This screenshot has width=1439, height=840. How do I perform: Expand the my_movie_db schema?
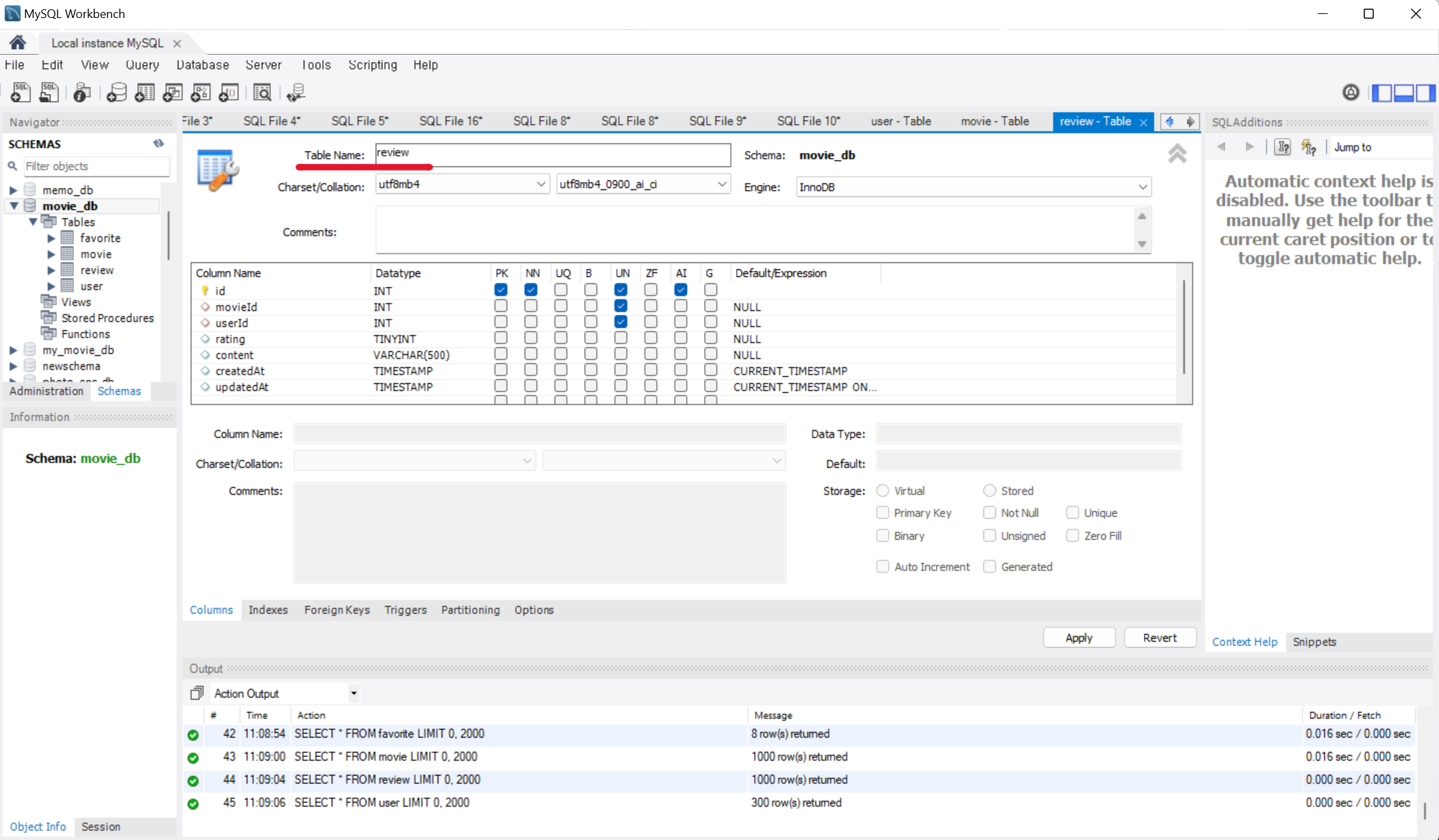(x=13, y=350)
